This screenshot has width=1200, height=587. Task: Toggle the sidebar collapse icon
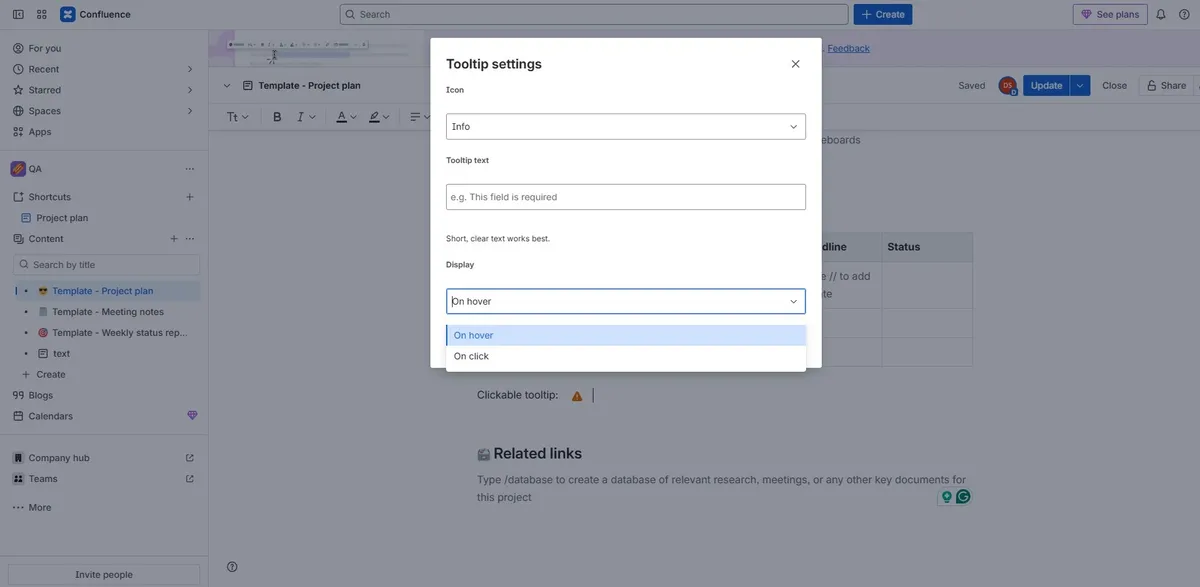pyautogui.click(x=18, y=14)
